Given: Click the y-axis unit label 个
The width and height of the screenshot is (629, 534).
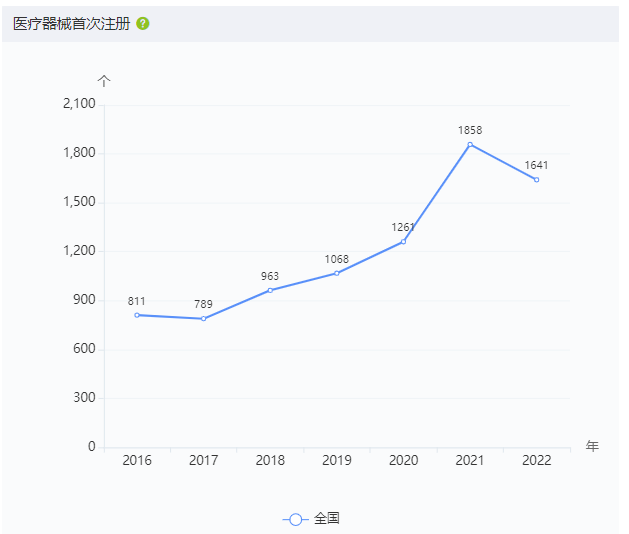Looking at the screenshot, I should click(x=104, y=81).
